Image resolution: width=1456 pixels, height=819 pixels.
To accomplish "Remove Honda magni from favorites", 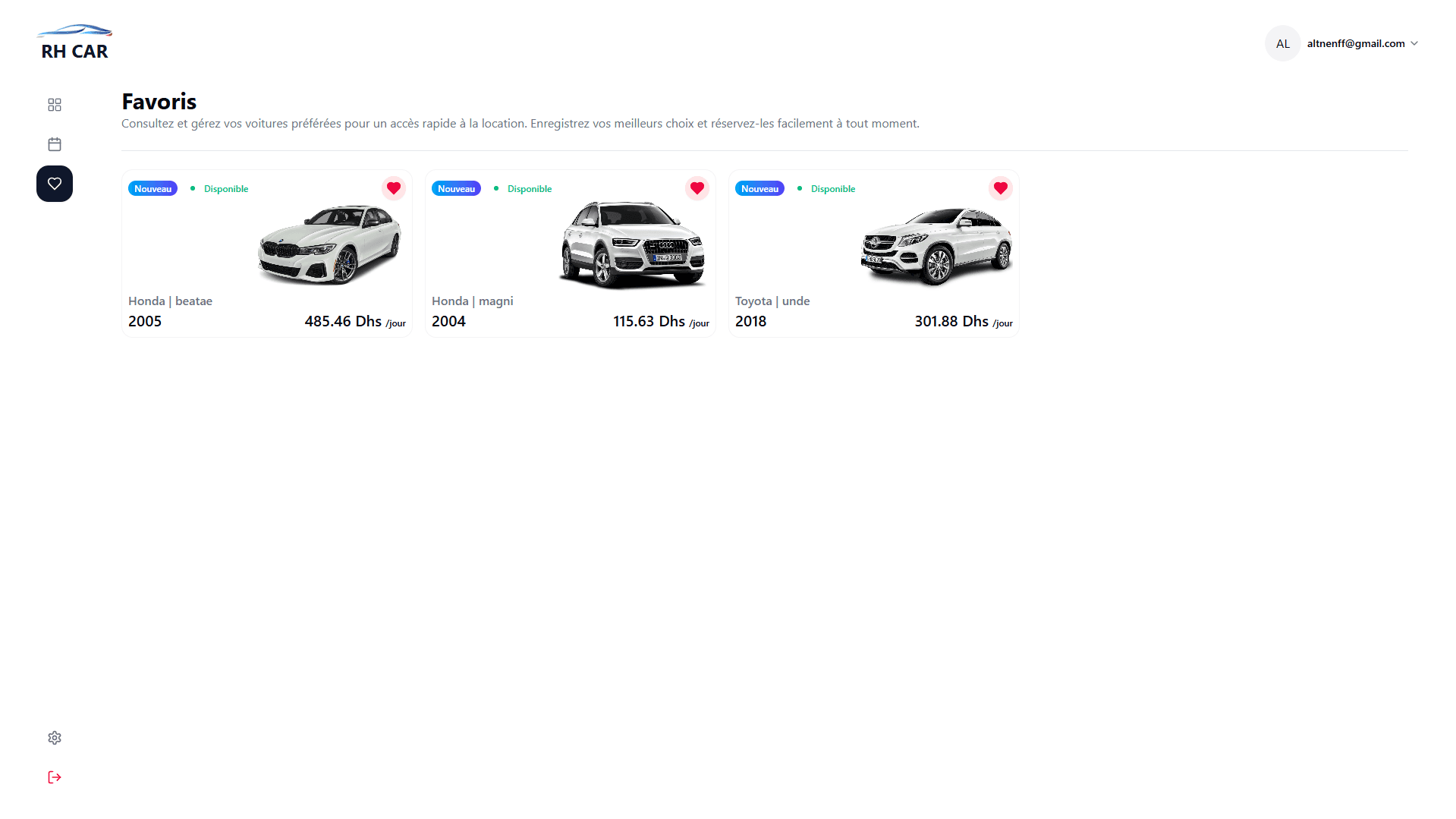I will 697,187.
